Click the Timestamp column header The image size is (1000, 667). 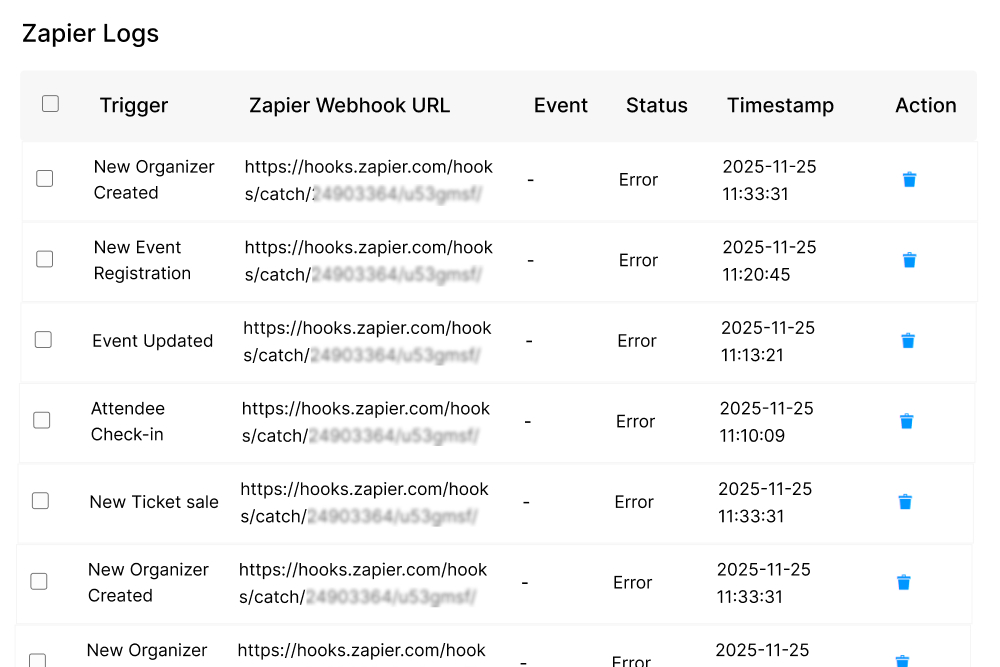coord(780,105)
